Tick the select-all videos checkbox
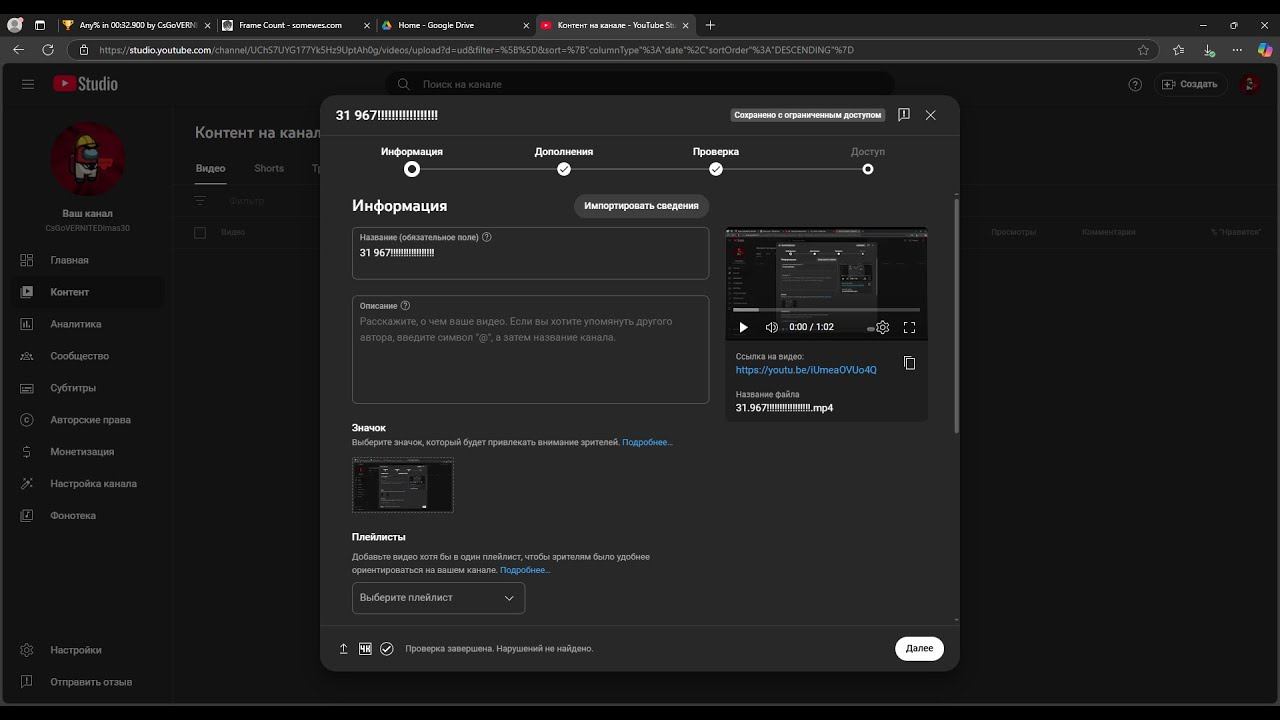Image resolution: width=1280 pixels, height=720 pixels. (200, 233)
